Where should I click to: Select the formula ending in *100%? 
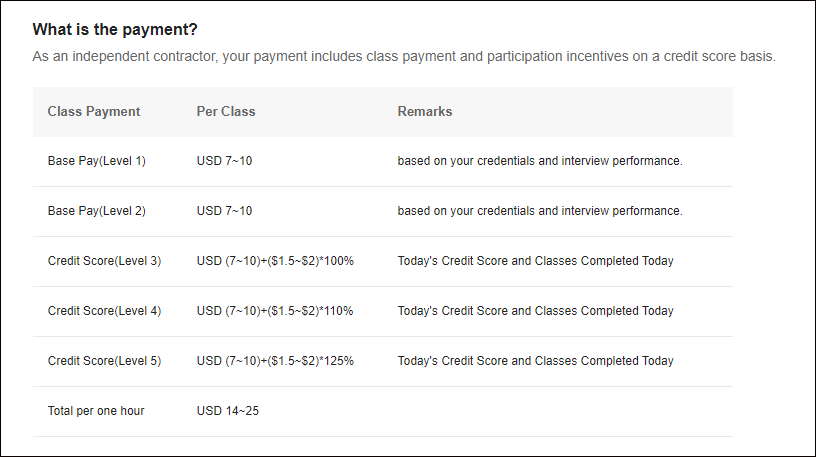pyautogui.click(x=275, y=261)
